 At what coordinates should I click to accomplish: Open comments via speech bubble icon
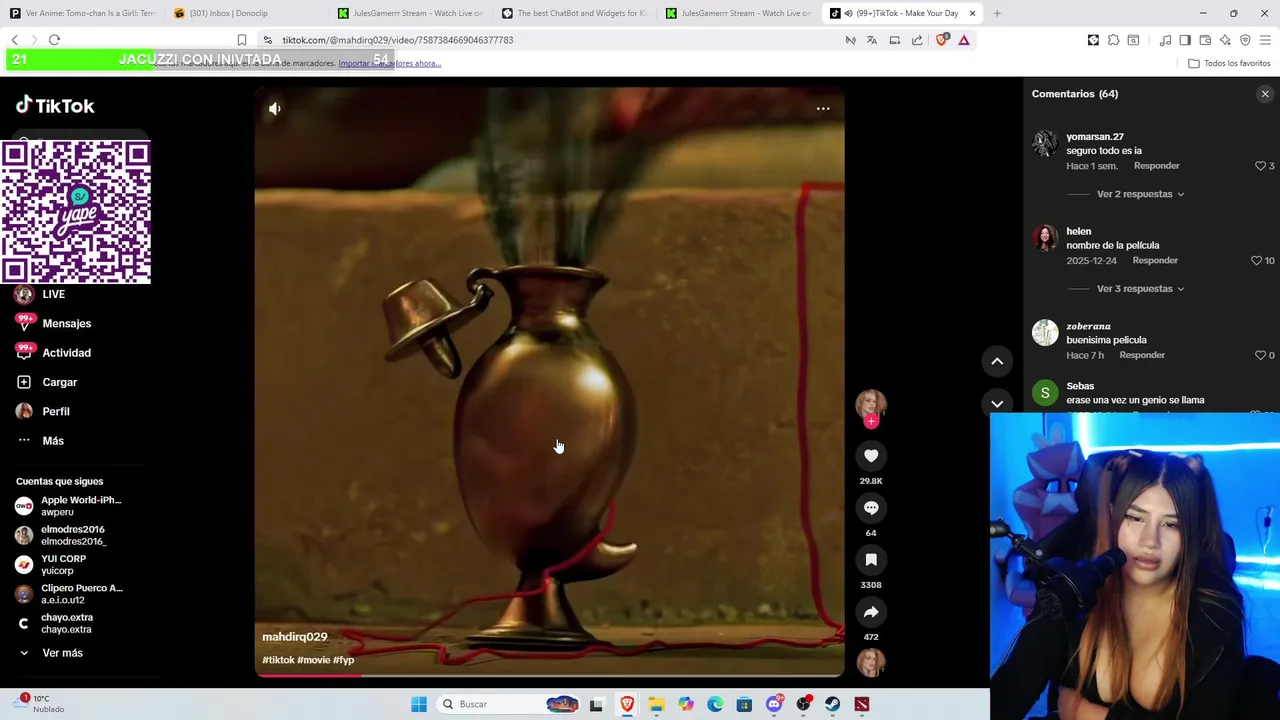(x=871, y=508)
